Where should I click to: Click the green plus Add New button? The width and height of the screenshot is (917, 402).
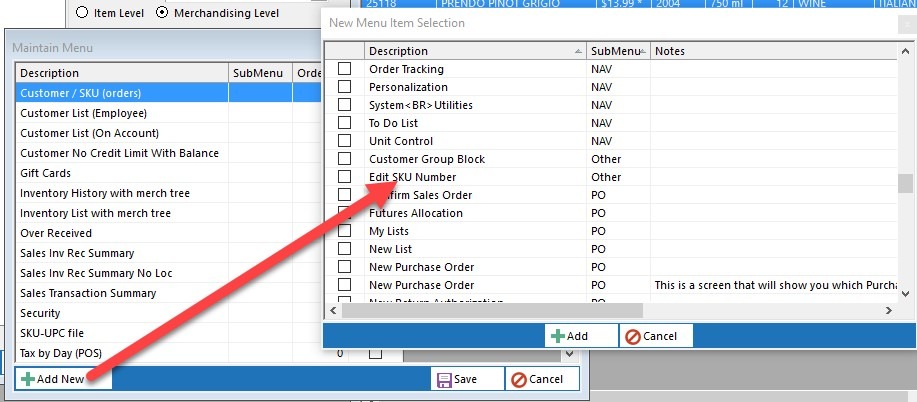62,380
